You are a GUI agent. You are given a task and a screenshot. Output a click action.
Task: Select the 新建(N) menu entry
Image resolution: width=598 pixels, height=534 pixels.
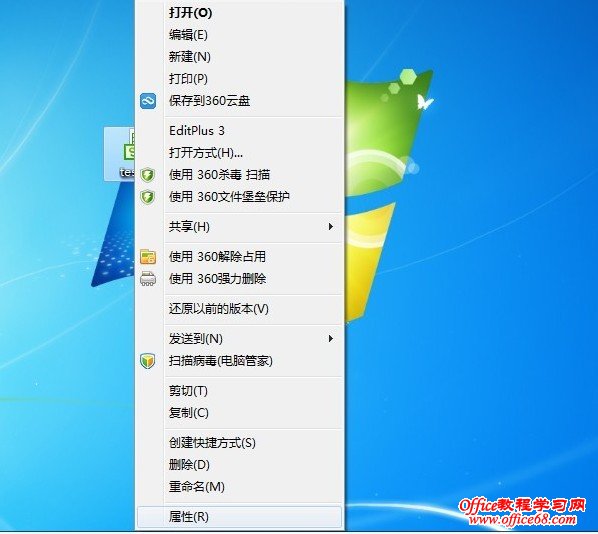click(x=240, y=57)
